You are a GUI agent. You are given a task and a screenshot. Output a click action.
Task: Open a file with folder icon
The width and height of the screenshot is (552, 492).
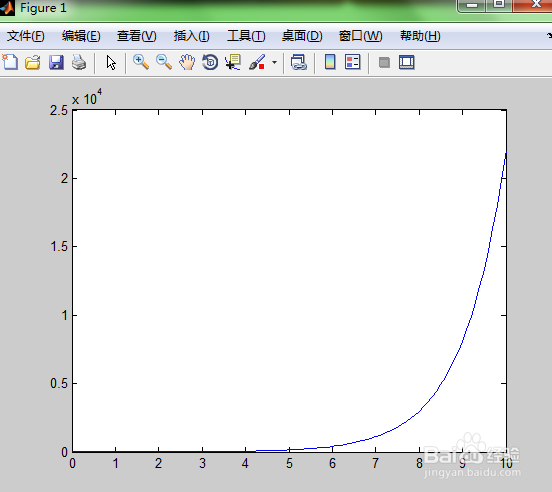[33, 62]
